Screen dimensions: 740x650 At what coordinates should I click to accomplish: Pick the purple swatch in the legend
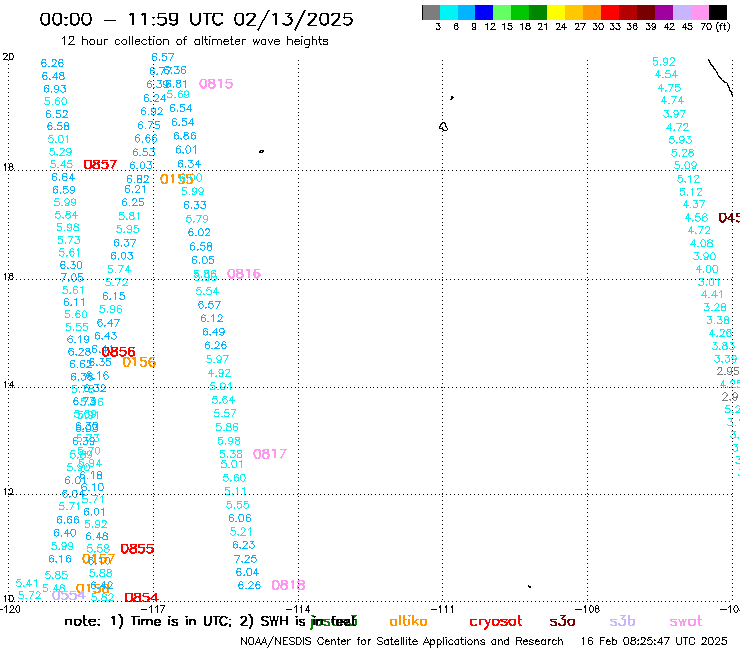click(x=664, y=12)
